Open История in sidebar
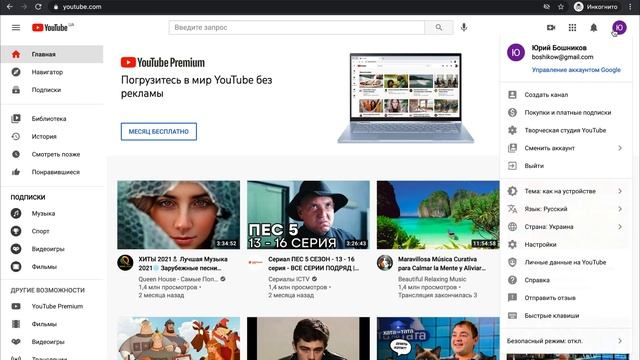 coord(52,136)
